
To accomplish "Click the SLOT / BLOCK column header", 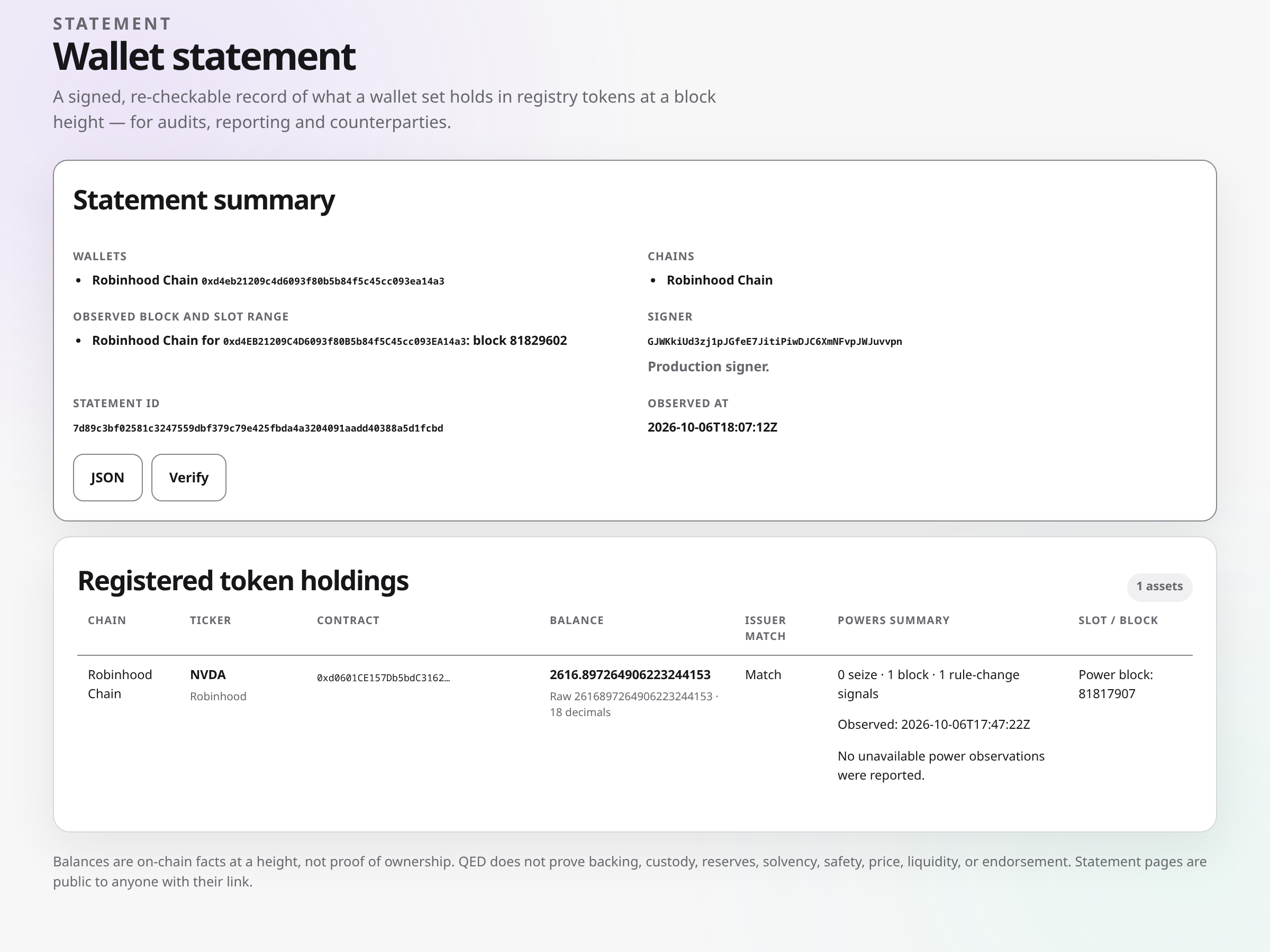I will [x=1118, y=620].
